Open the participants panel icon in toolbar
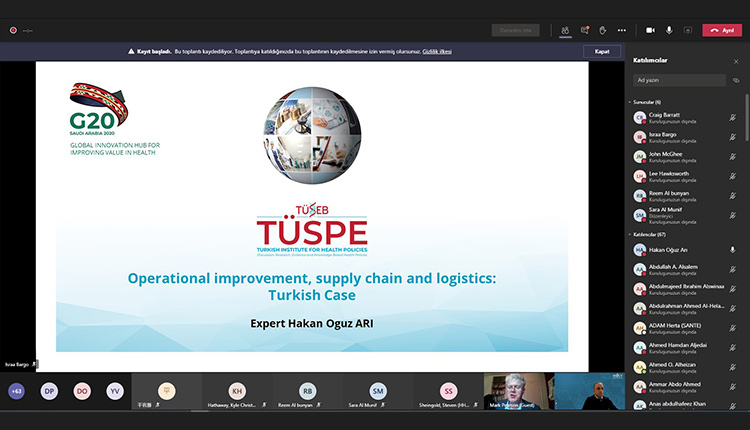 [566, 30]
